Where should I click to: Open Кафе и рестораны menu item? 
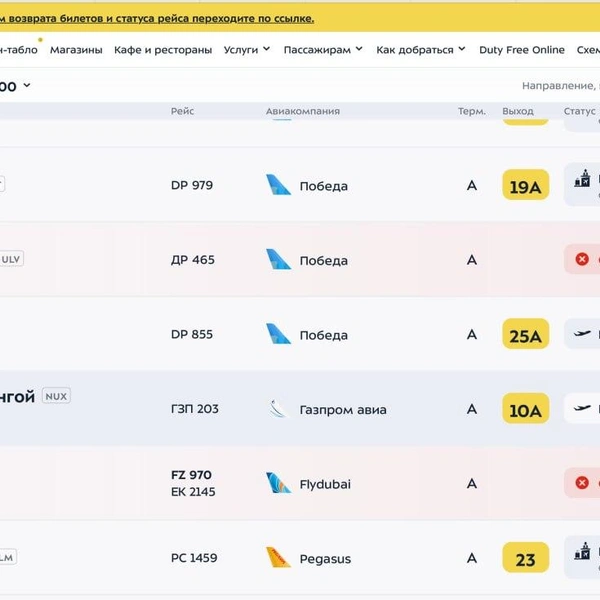163,50
